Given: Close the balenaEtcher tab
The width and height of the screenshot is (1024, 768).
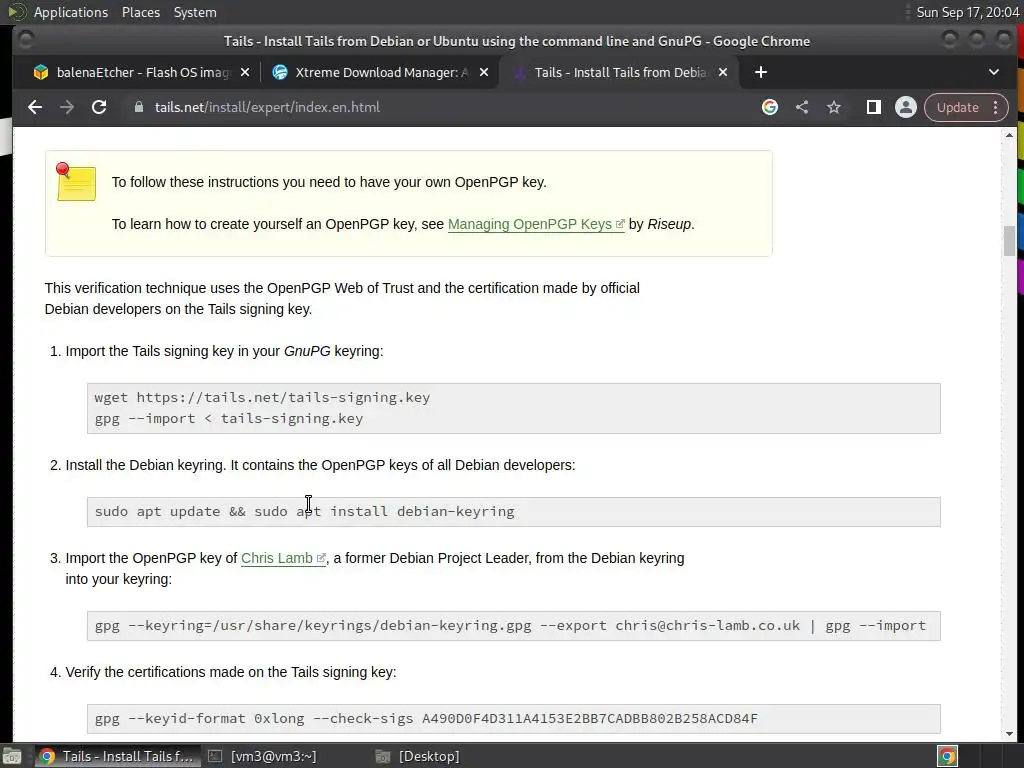Looking at the screenshot, I should (x=245, y=72).
